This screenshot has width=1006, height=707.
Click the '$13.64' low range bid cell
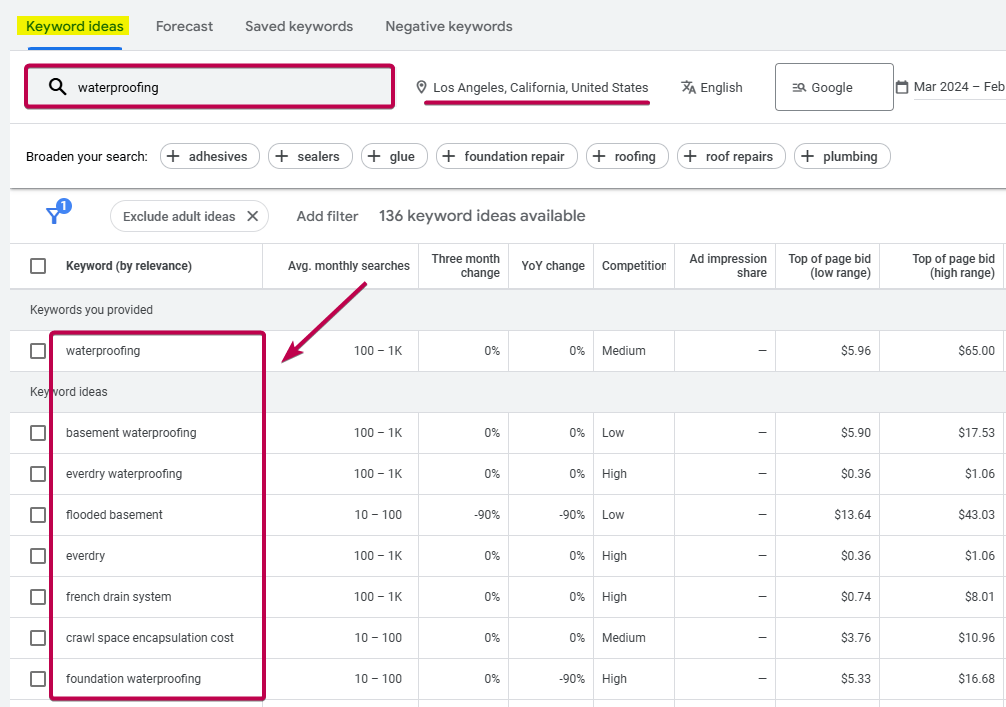(x=852, y=515)
